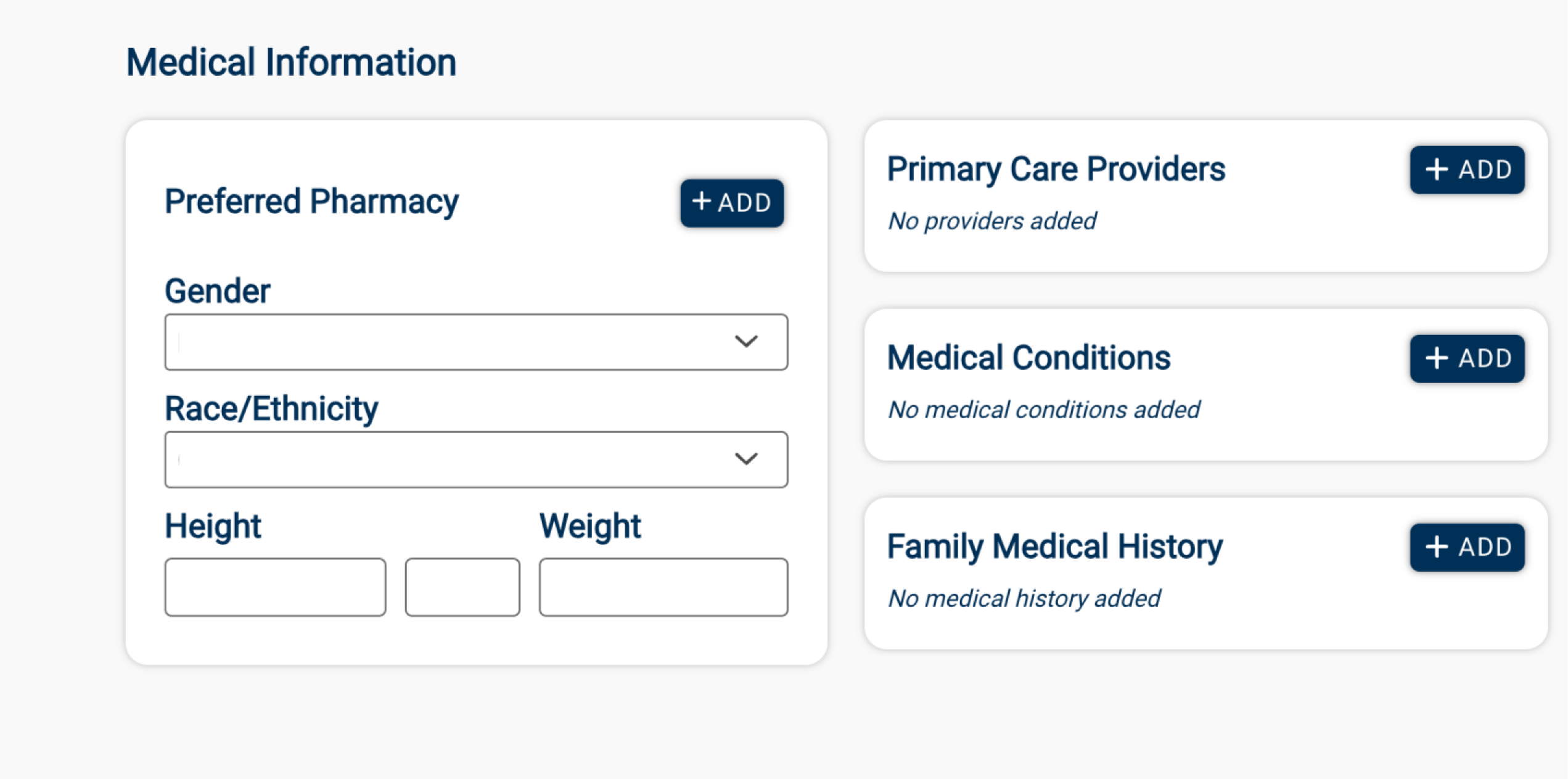Click the Preferred Pharmacy label
Image resolution: width=1568 pixels, height=779 pixels.
point(311,202)
